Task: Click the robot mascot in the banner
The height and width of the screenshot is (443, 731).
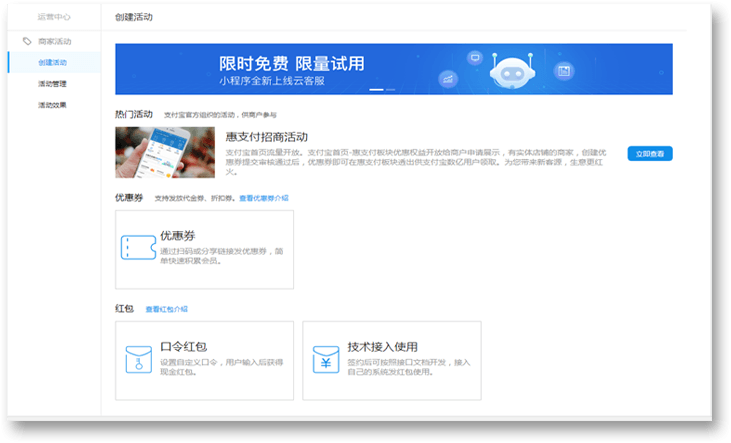Action: click(512, 71)
